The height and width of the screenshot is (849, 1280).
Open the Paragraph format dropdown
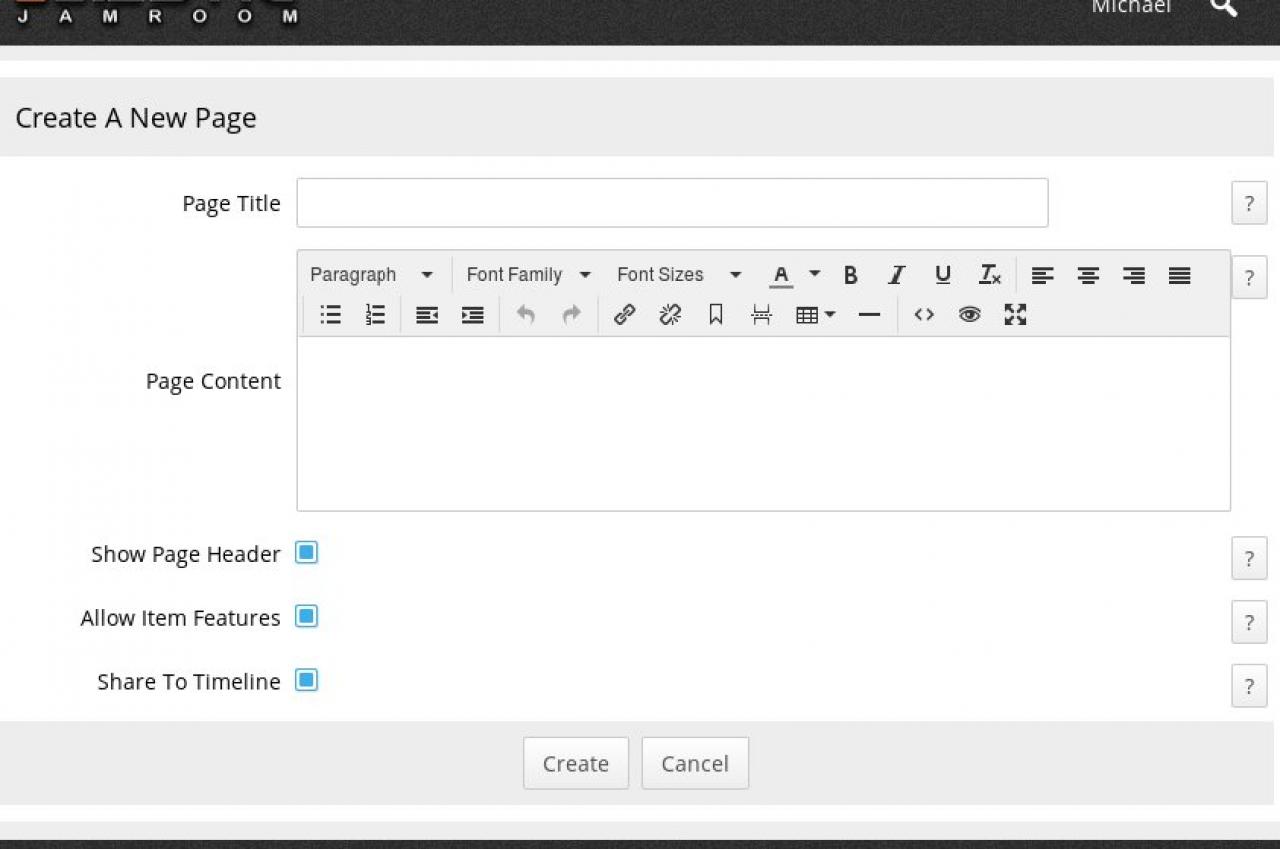pos(371,275)
